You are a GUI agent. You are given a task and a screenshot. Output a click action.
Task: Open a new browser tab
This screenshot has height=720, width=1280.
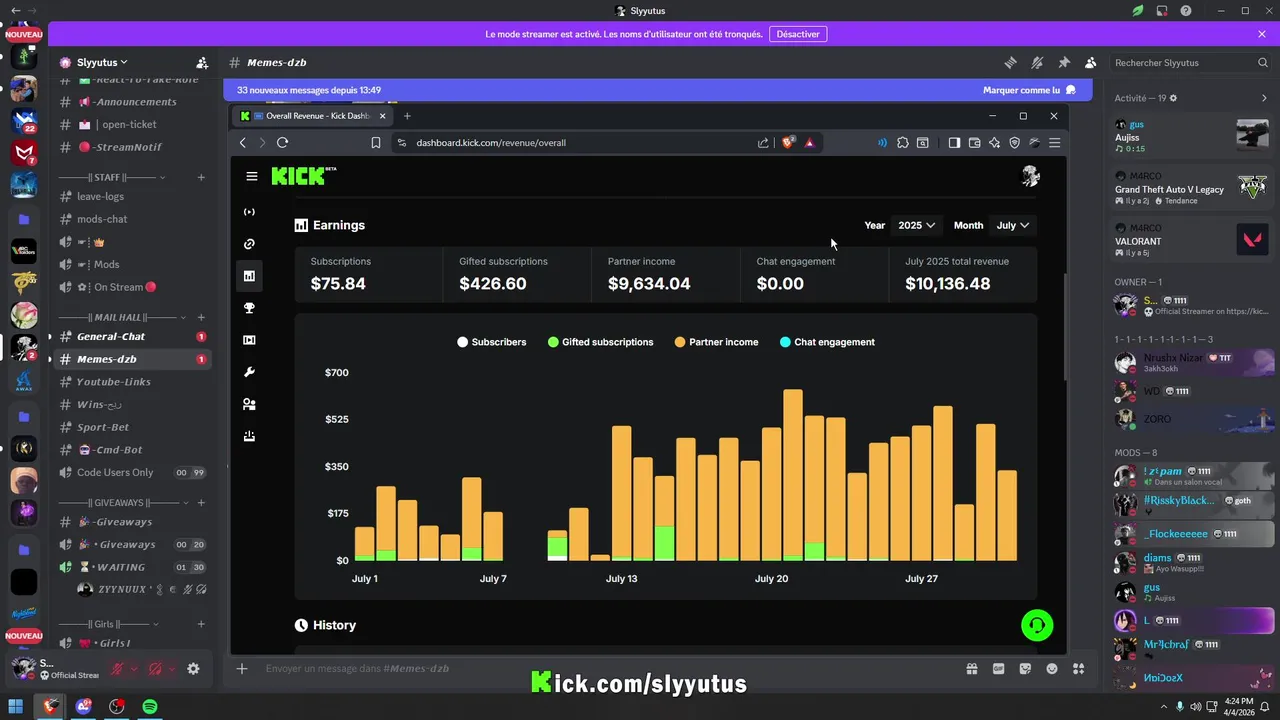click(x=407, y=116)
